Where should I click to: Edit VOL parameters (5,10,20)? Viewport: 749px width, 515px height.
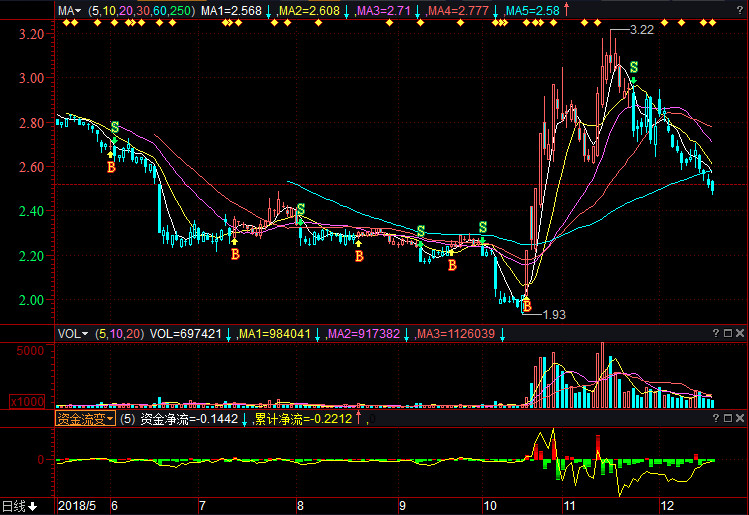[119, 334]
